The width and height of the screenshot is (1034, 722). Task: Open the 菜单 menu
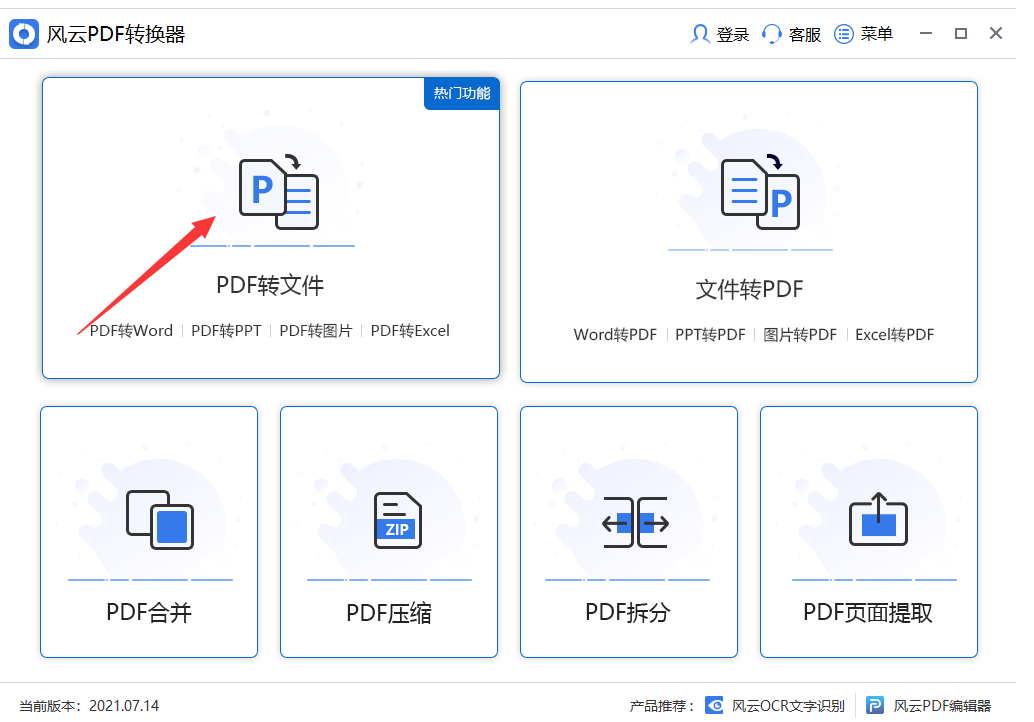864,34
